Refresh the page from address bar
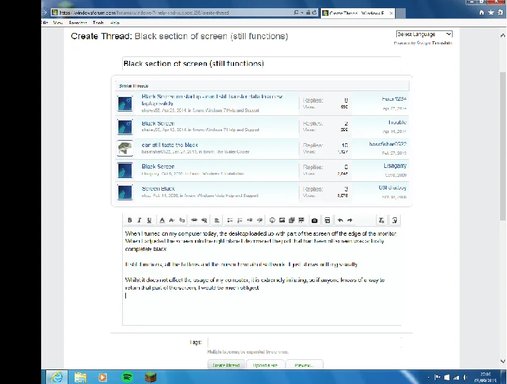This screenshot has height=384, width=507. (314, 13)
